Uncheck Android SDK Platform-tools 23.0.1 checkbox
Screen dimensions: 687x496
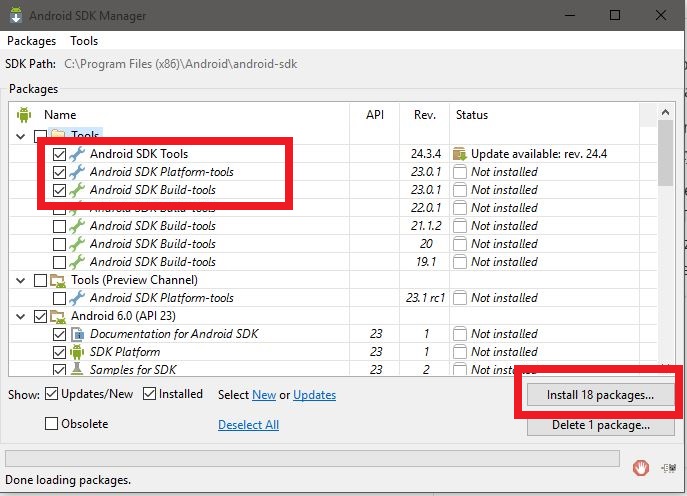coord(59,172)
